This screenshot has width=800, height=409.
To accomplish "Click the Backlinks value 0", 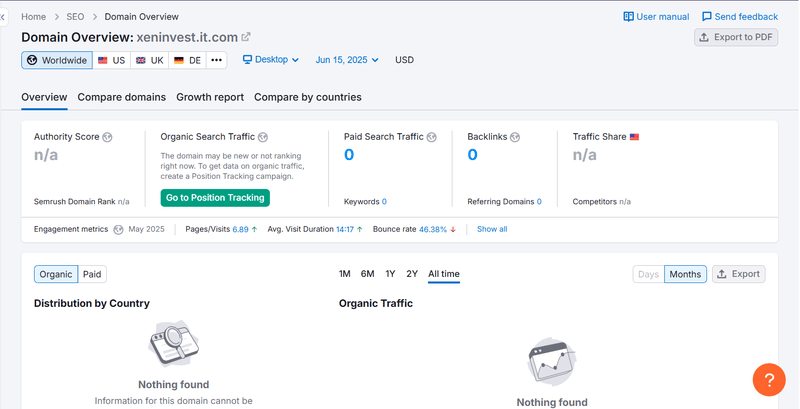I will pos(472,155).
